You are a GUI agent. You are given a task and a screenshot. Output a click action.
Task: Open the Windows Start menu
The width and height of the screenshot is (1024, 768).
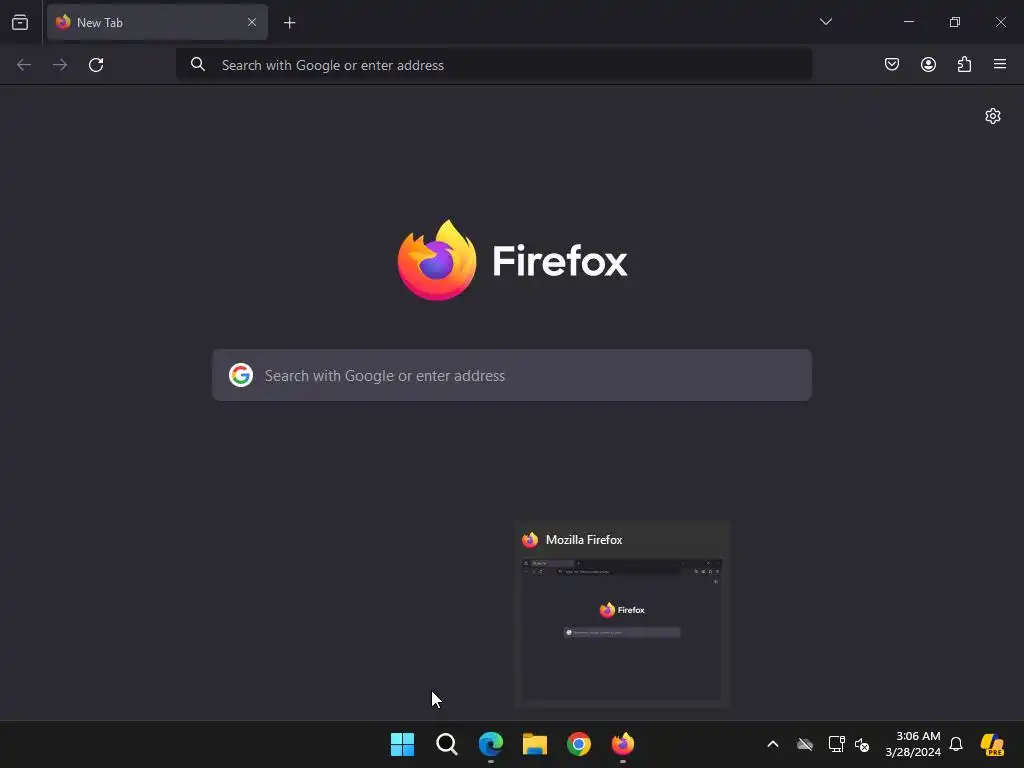(402, 744)
